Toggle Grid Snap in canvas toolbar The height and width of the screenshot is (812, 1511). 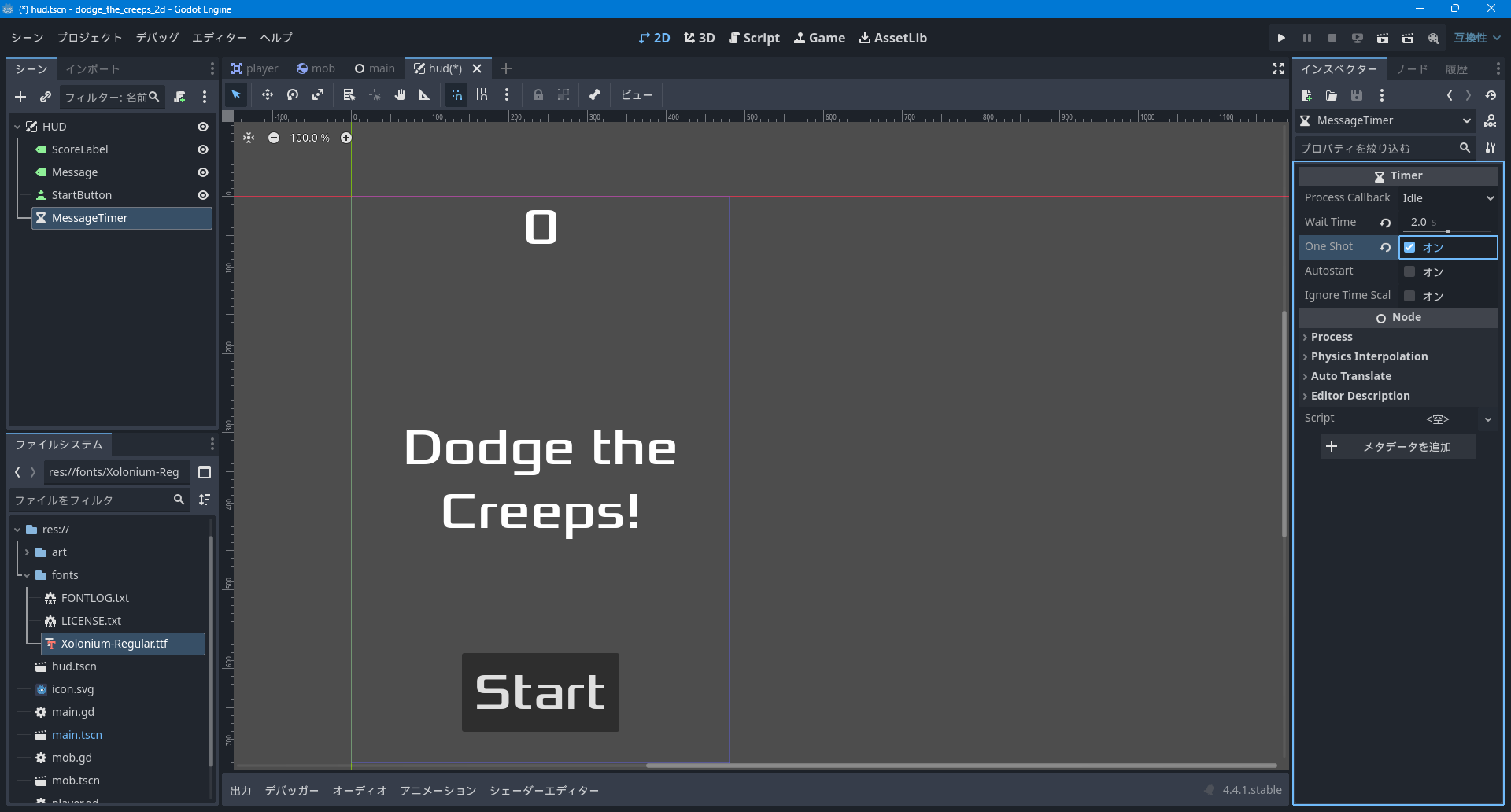pos(482,95)
